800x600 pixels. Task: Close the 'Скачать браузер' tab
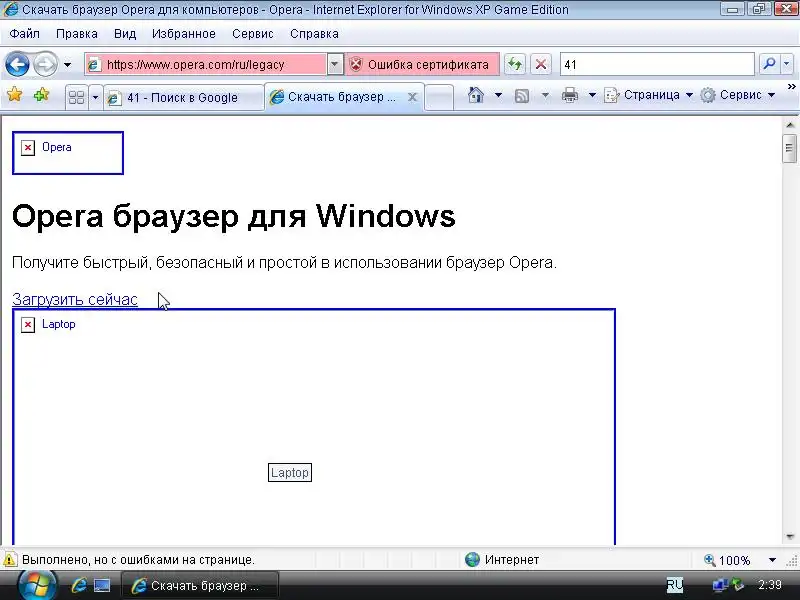(413, 97)
